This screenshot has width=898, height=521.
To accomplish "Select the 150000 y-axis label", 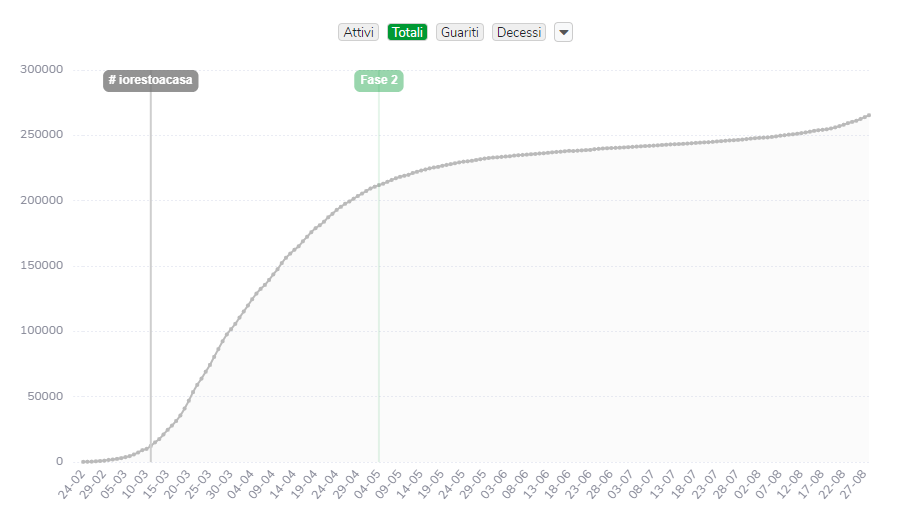I will 43,265.
